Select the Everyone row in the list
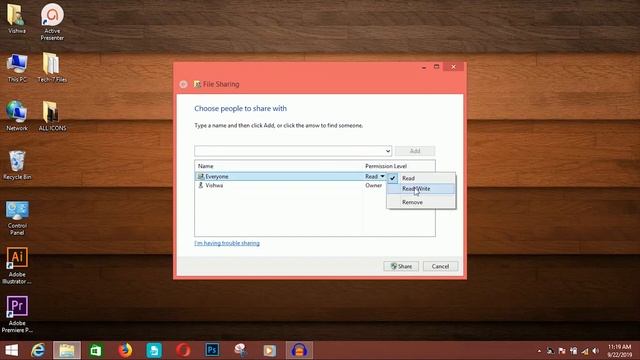 (291, 176)
